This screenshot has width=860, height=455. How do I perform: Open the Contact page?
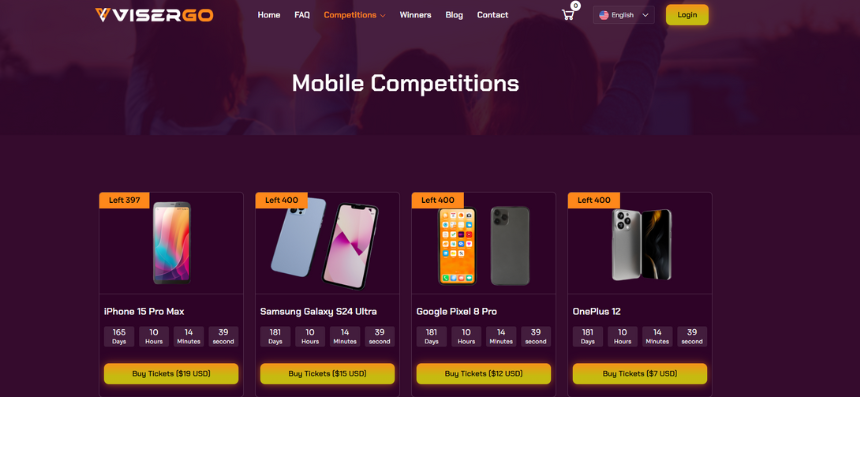[x=493, y=15]
